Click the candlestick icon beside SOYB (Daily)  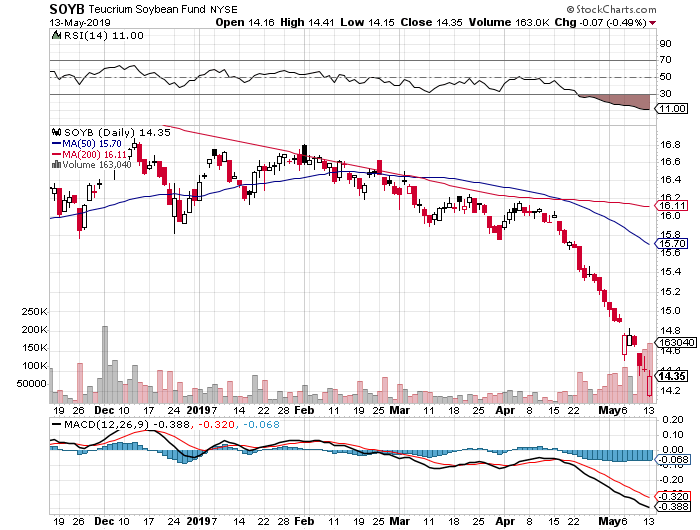coord(56,132)
